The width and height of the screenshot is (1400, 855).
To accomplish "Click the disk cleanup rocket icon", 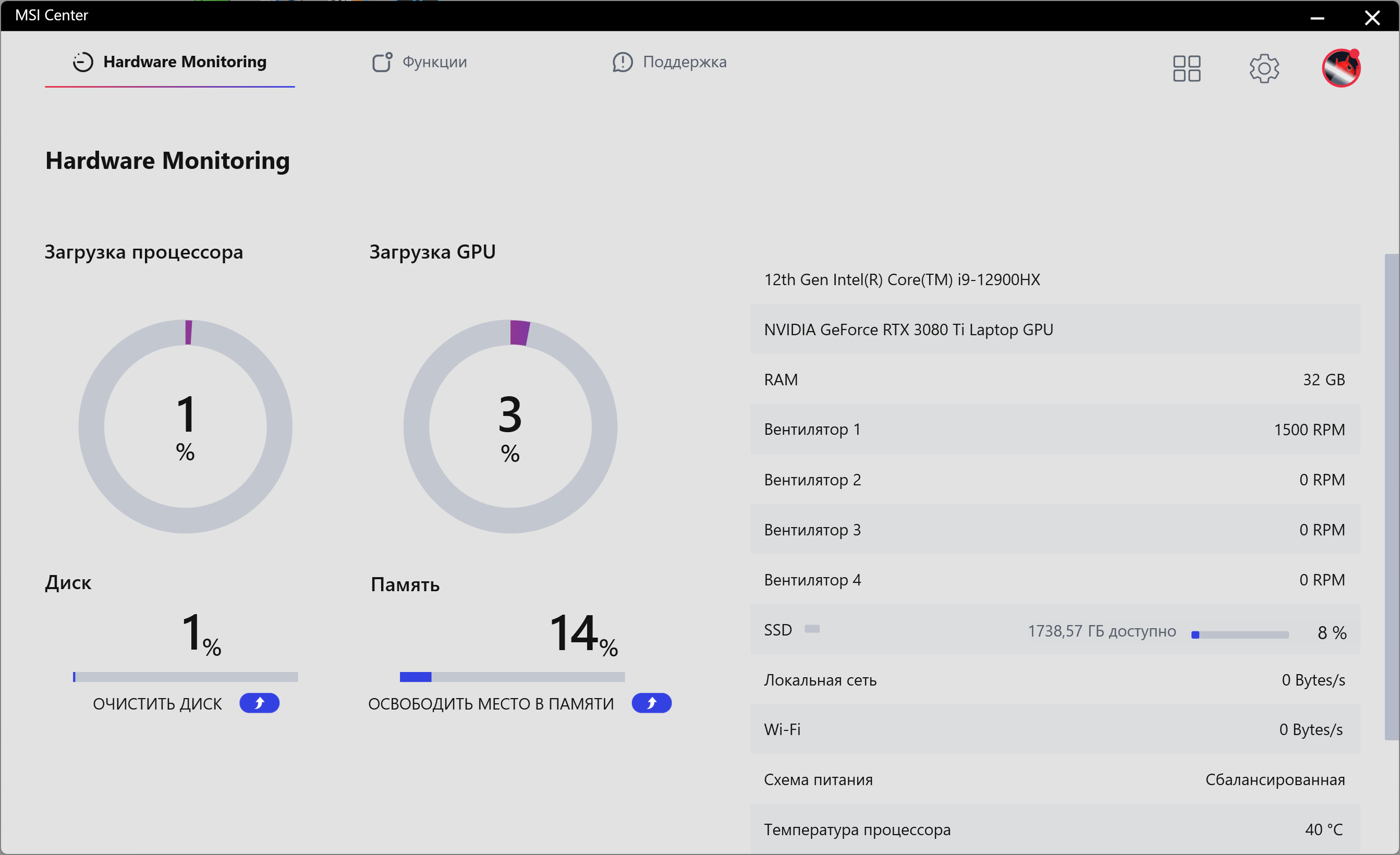I will tap(259, 703).
